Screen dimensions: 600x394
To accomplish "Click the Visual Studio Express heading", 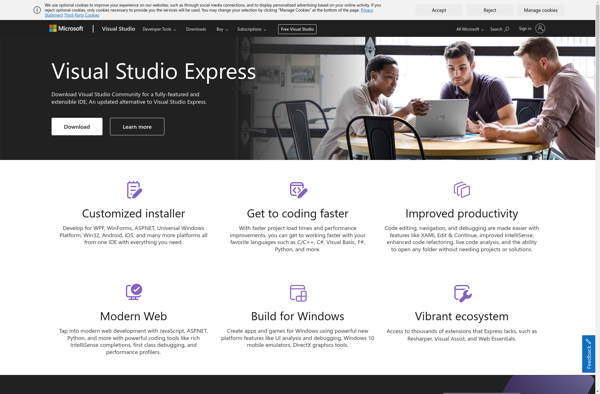I will coord(153,72).
